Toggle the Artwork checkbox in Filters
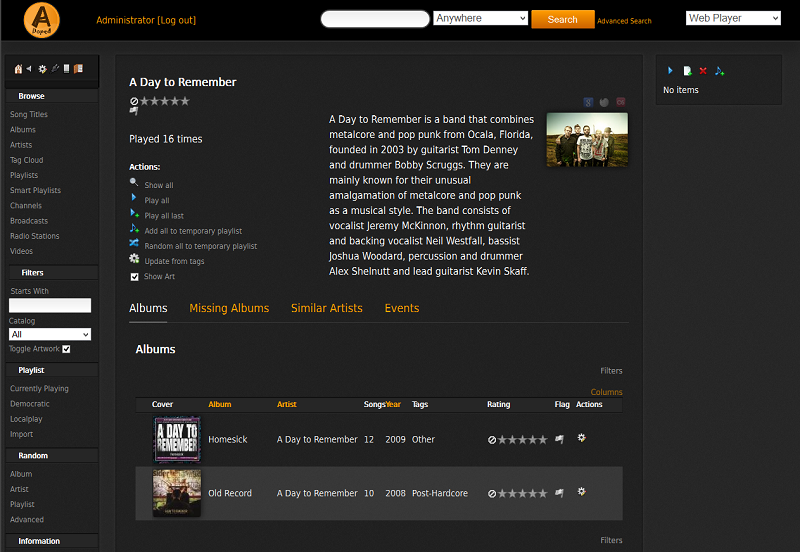Screen dimensions: 800x552 click(66, 349)
